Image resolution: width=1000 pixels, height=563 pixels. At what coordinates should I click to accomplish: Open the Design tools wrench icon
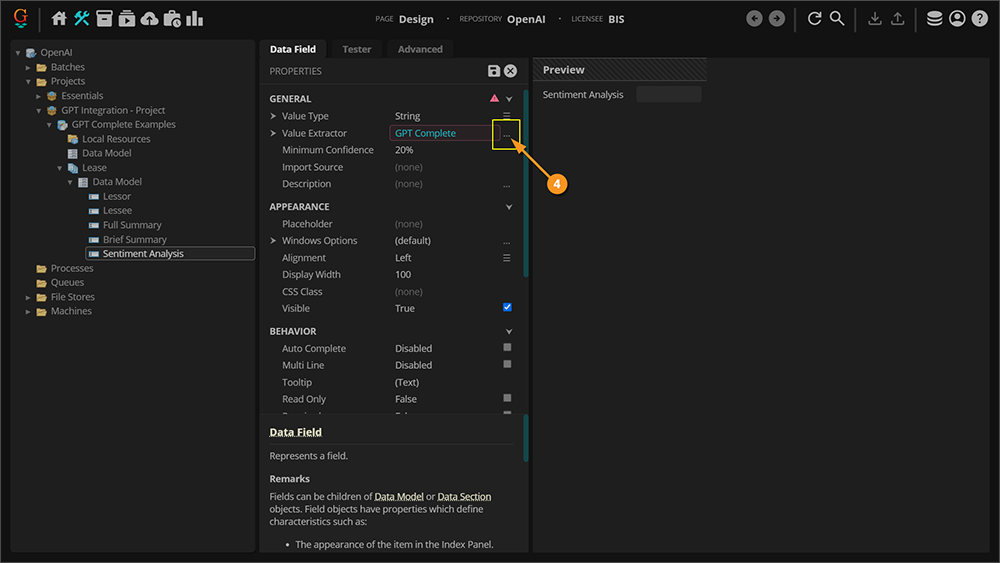tap(82, 18)
